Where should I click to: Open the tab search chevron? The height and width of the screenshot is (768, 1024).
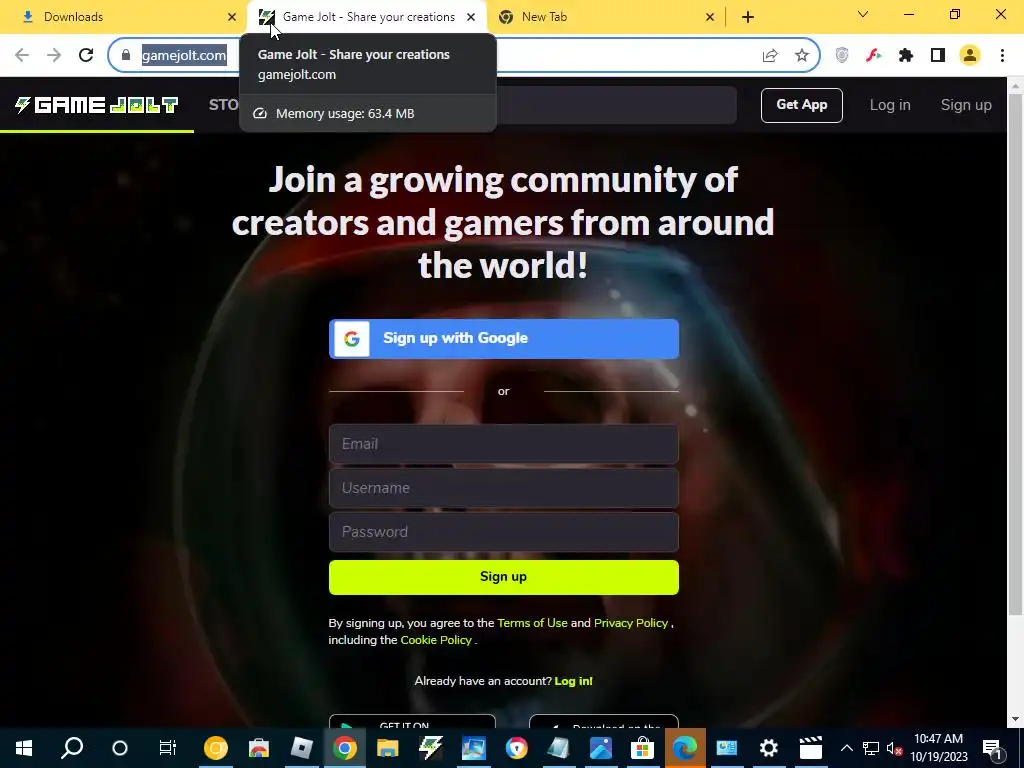click(863, 14)
